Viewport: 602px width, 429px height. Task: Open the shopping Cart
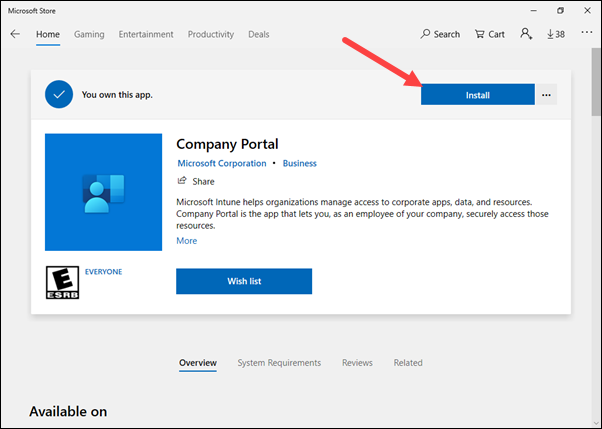tap(490, 34)
